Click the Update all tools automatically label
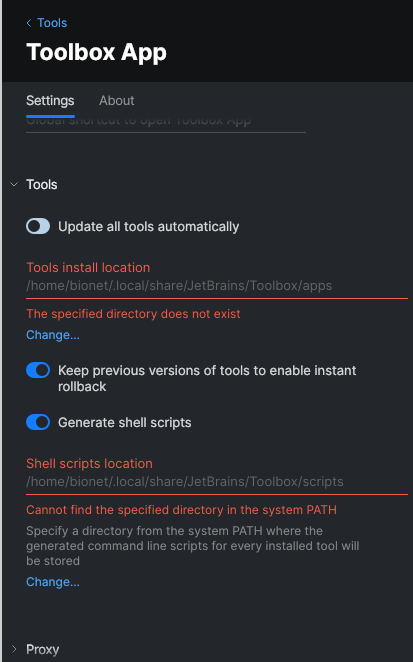The width and height of the screenshot is (413, 662). coord(149,227)
